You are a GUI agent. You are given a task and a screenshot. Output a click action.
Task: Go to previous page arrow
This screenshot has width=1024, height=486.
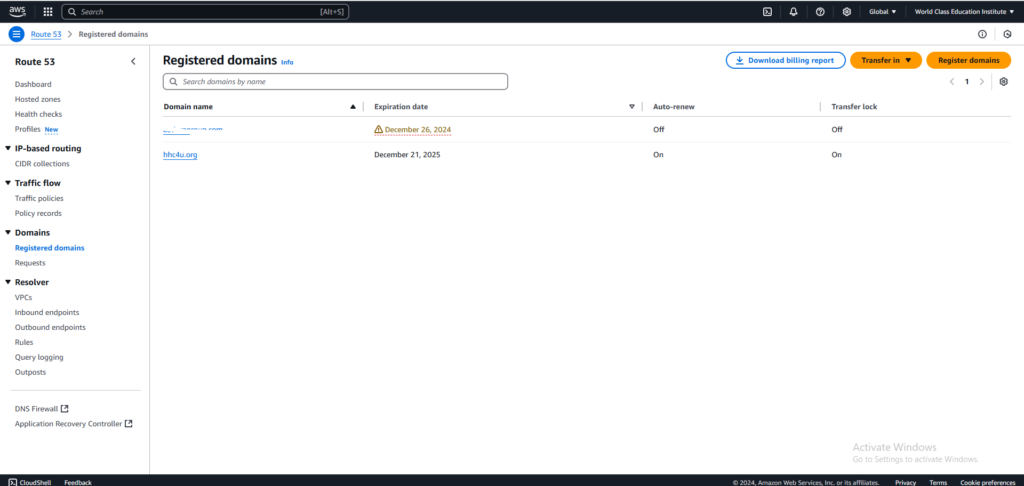pyautogui.click(x=952, y=82)
